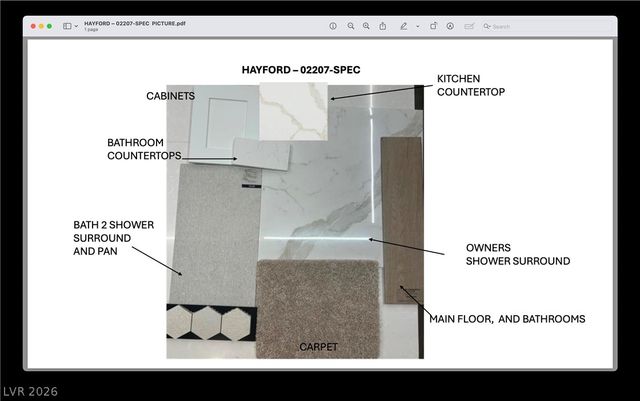Screen dimensions: 640x401
Task: Enter full screen using the green button
Action: point(51,26)
